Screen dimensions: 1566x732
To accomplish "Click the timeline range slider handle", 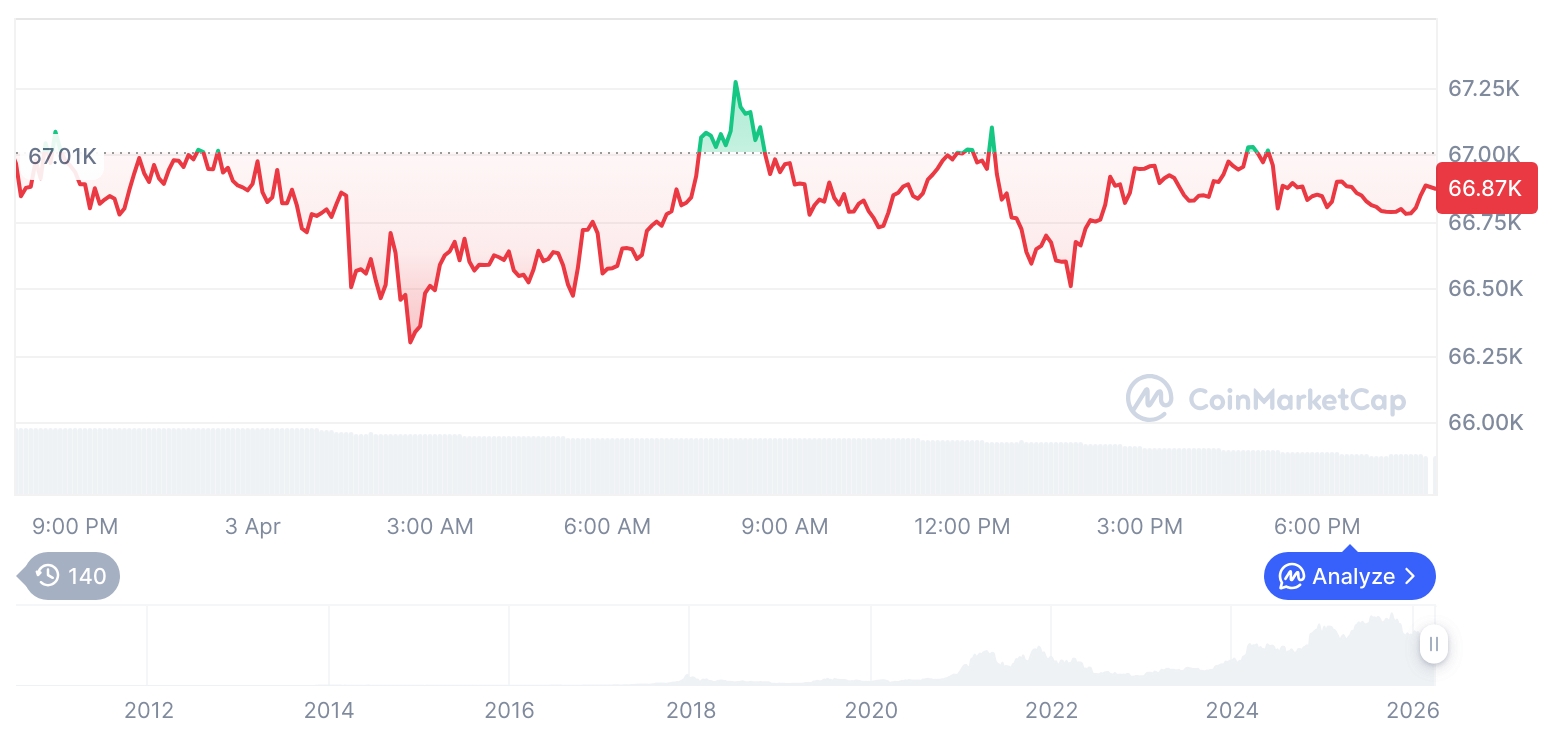I will tap(1433, 645).
